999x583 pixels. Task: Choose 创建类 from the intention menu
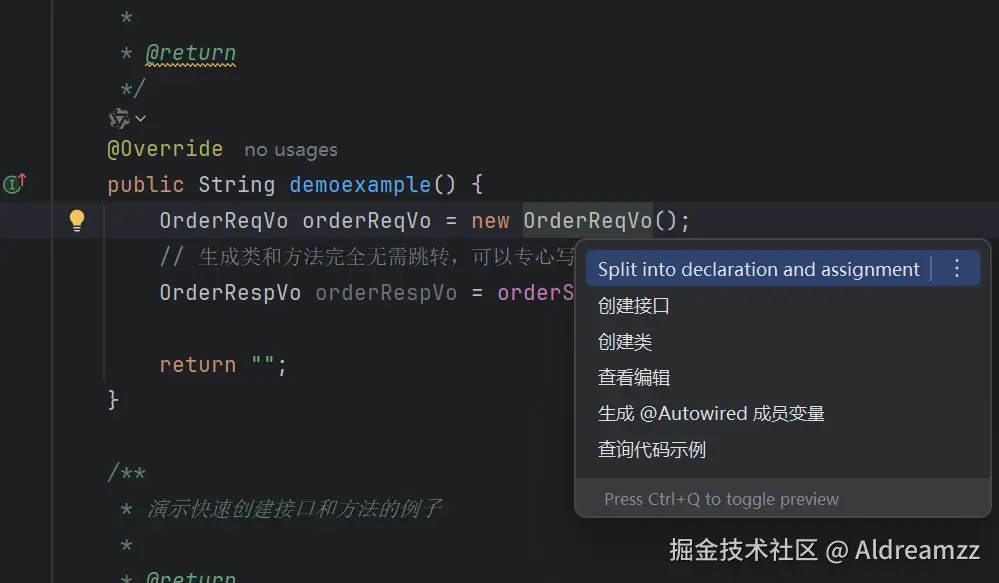point(625,342)
